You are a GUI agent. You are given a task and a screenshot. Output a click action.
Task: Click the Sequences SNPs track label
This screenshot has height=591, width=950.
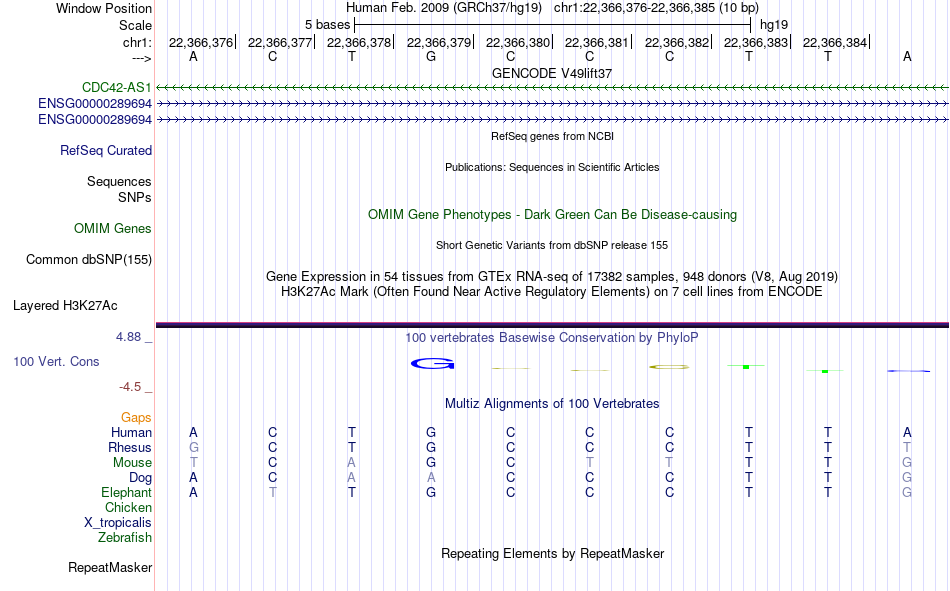pyautogui.click(x=119, y=190)
